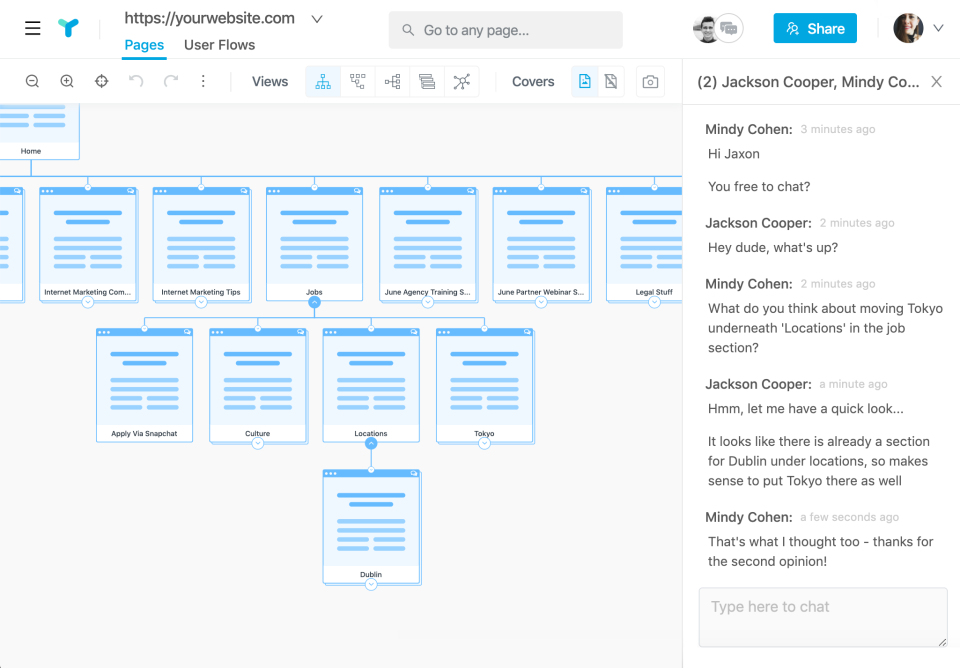The image size is (960, 668).
Task: Click the Share button
Action: [815, 28]
